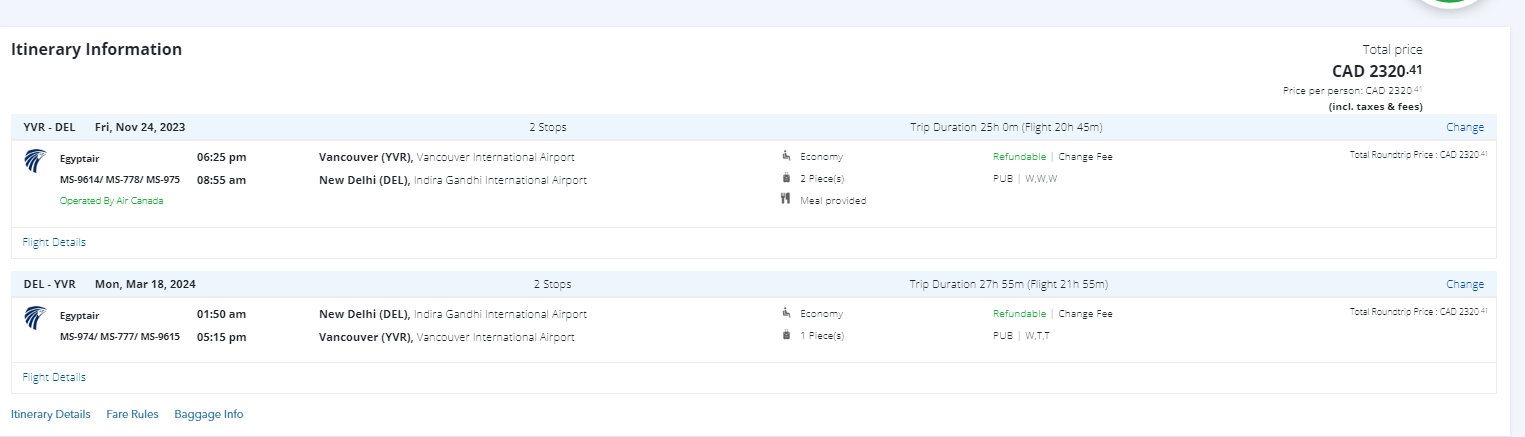Click the green Refundable label on the outbound flight
Viewport: 1525px width, 437px height.
[1019, 157]
